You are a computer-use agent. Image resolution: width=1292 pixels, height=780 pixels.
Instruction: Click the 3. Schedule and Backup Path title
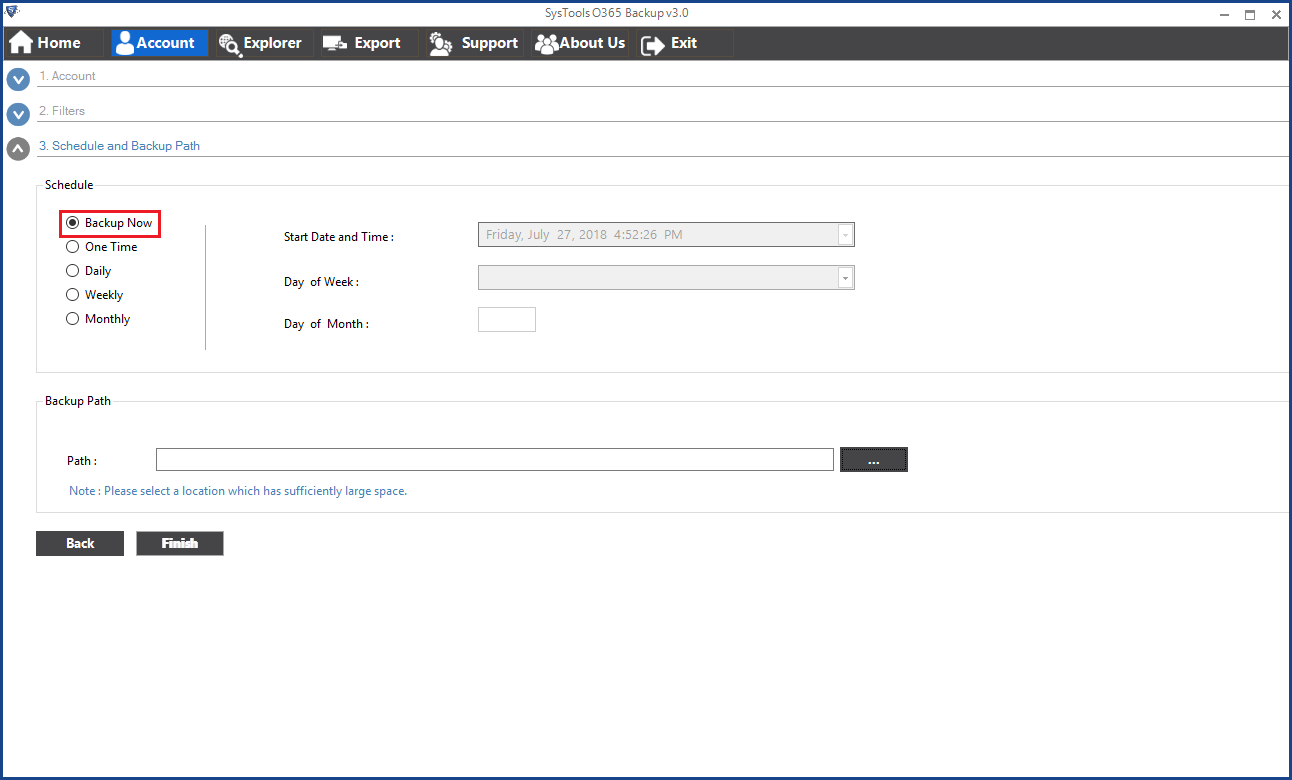click(120, 146)
